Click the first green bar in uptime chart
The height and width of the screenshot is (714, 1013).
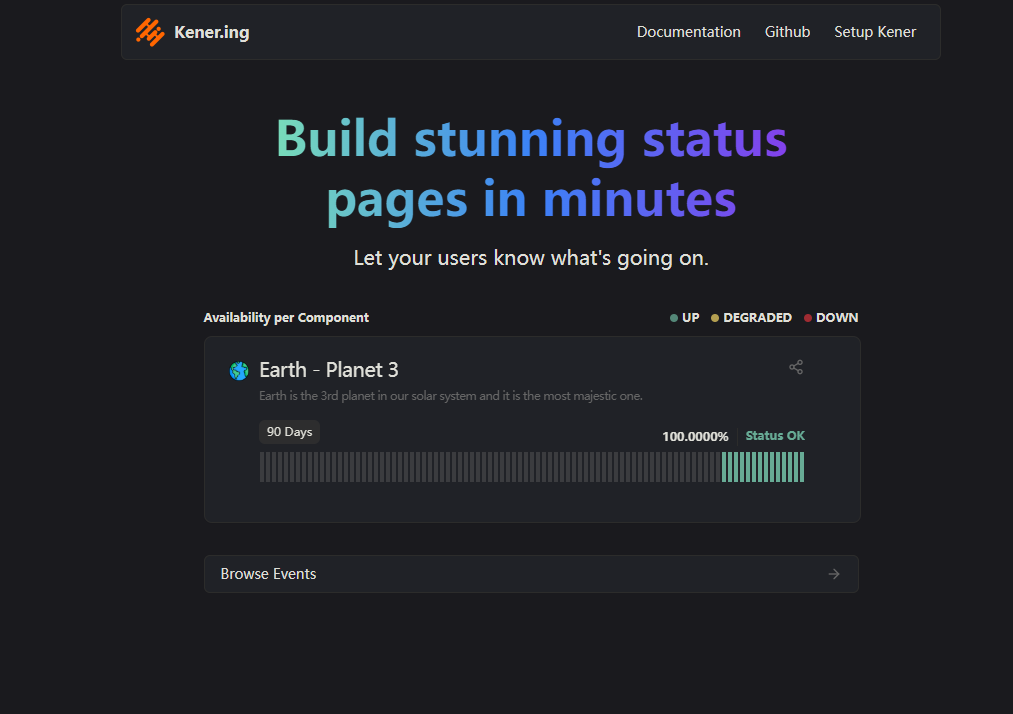point(724,467)
